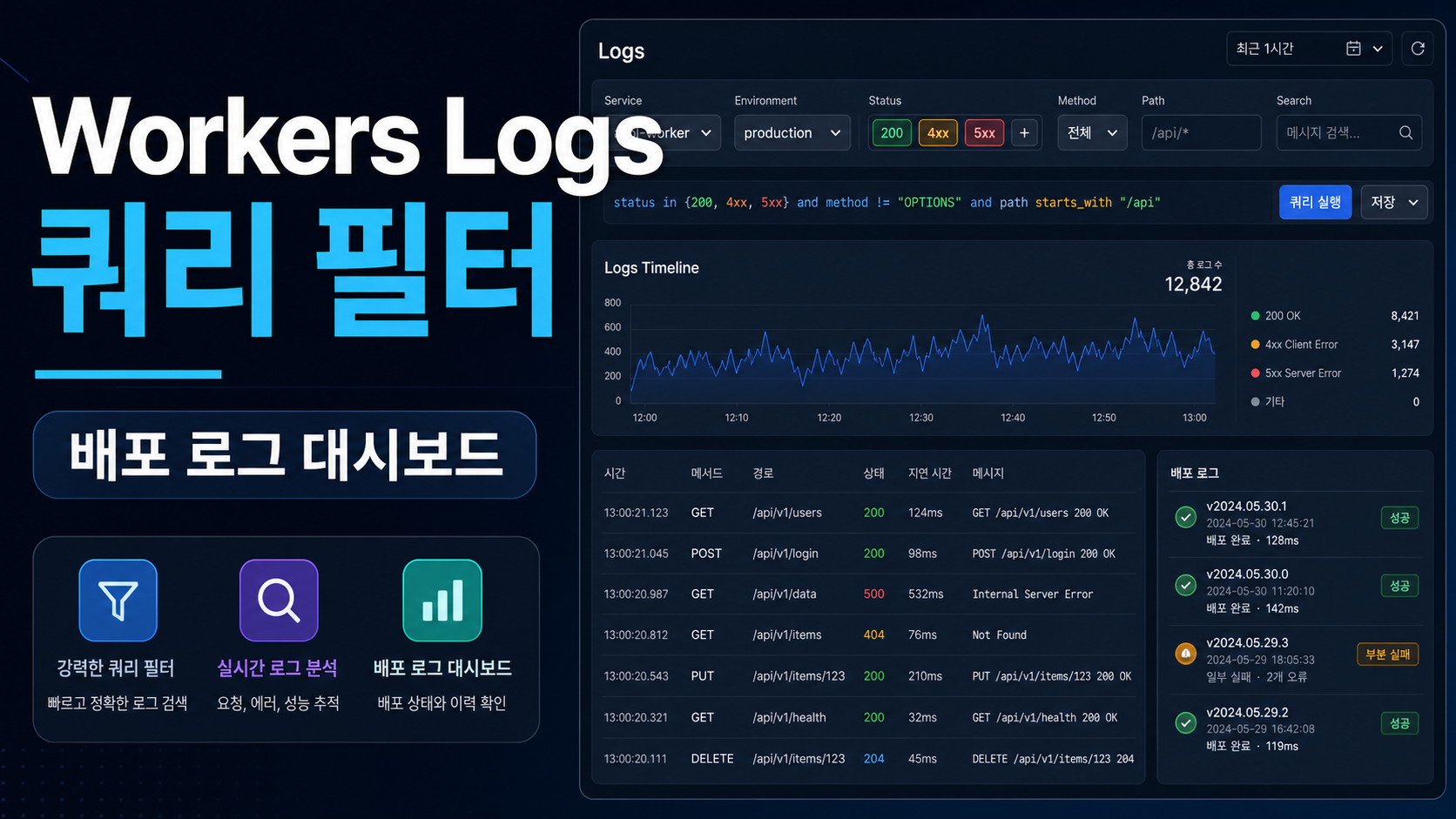Click warning icon for v2024.05.29.3
The image size is (1456, 819).
pos(1185,653)
